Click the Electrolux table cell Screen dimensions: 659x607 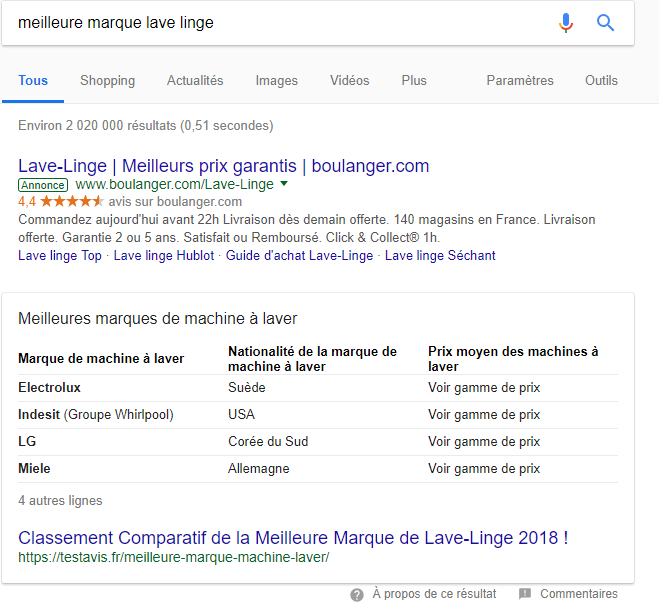click(x=49, y=388)
